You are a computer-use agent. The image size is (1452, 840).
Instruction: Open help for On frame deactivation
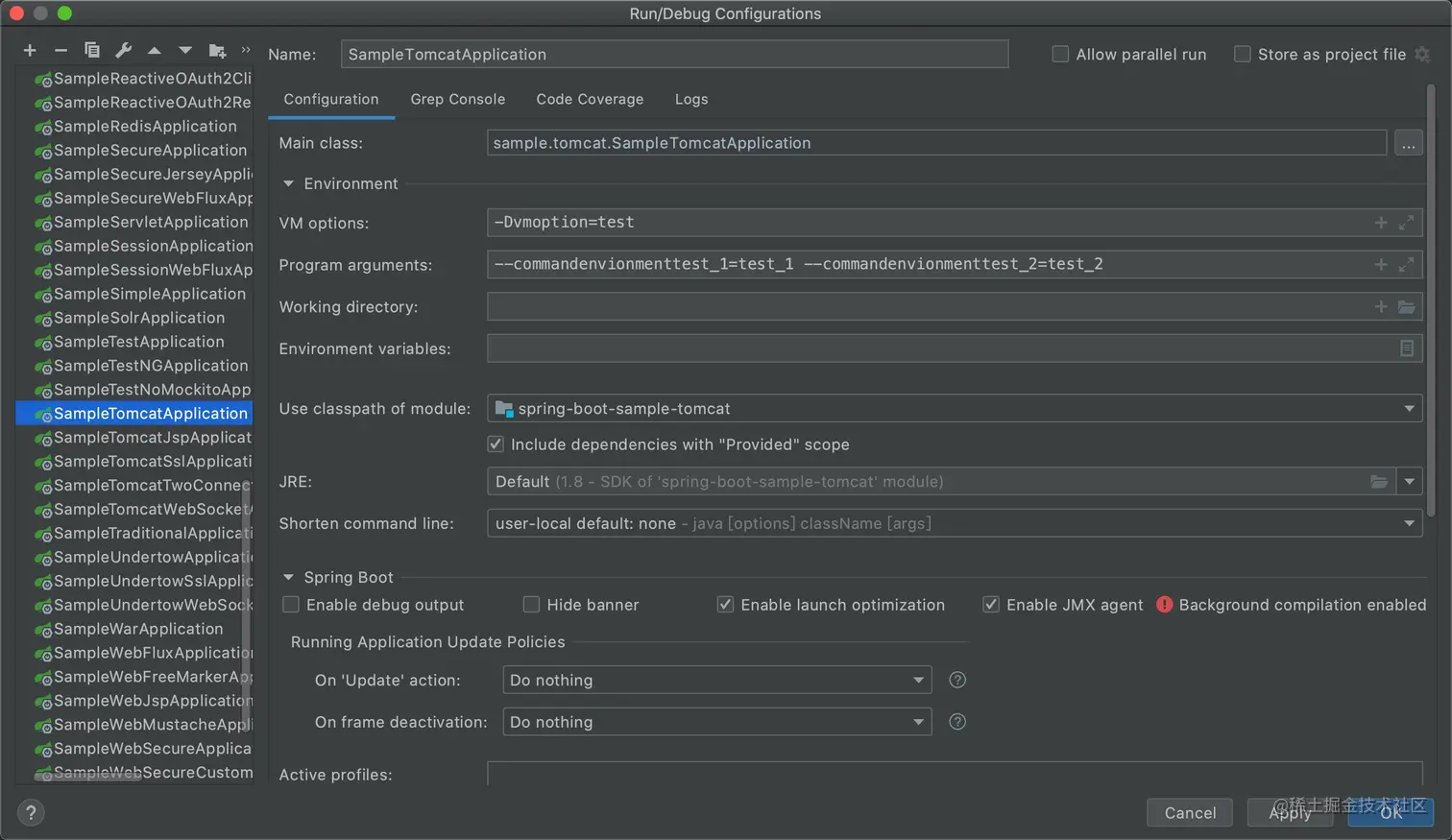click(x=957, y=722)
